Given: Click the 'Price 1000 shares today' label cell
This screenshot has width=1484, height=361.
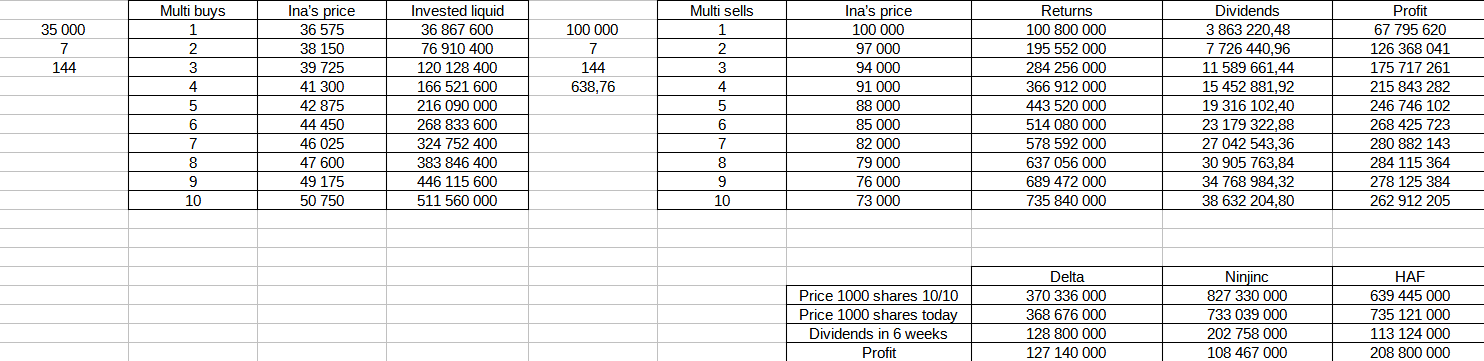Looking at the screenshot, I should point(879,315).
